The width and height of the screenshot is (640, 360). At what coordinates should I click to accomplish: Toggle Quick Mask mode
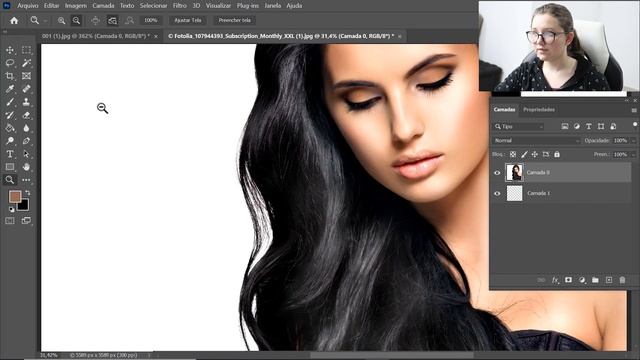pos(10,221)
